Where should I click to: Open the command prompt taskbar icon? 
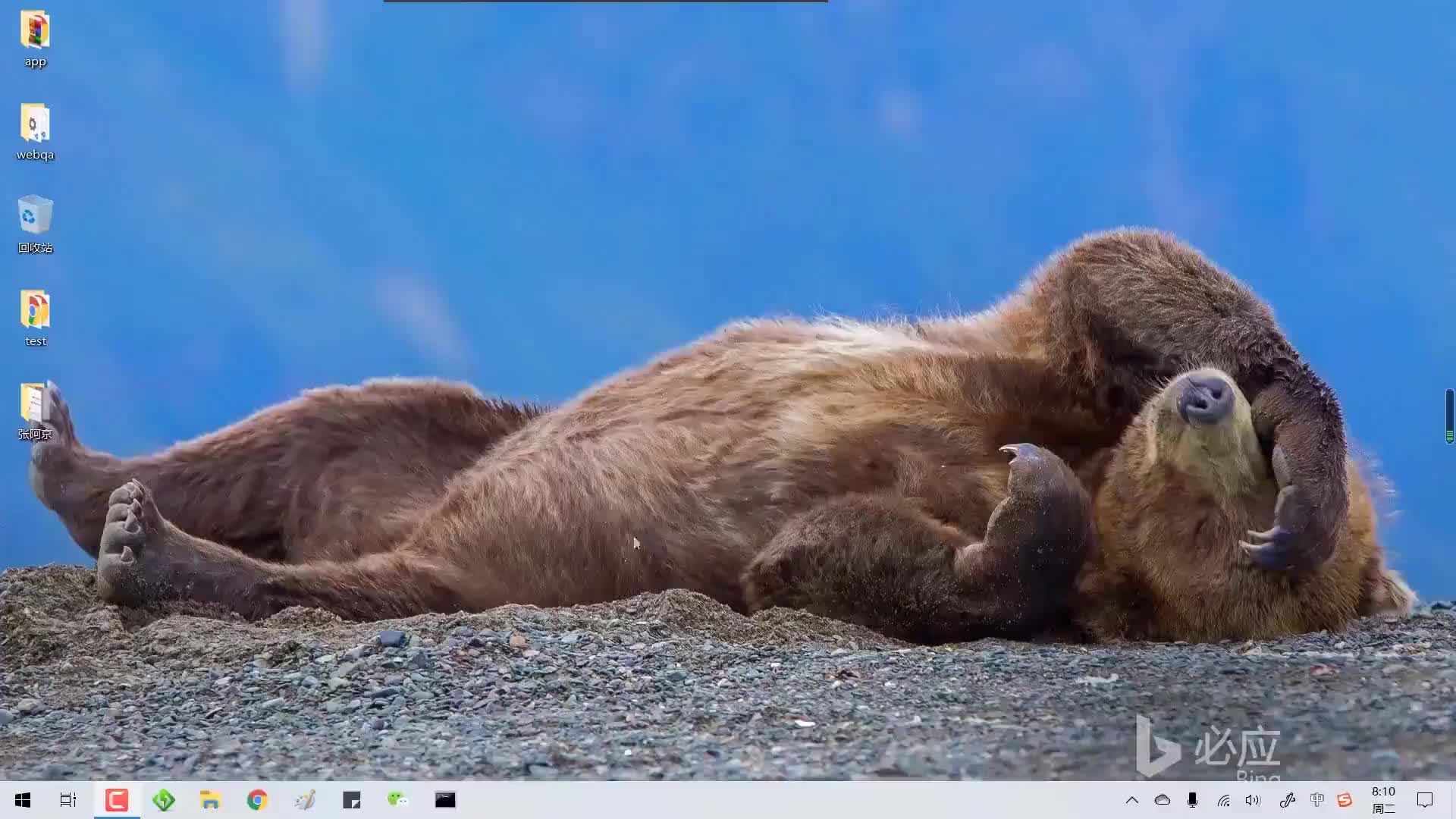[x=445, y=800]
